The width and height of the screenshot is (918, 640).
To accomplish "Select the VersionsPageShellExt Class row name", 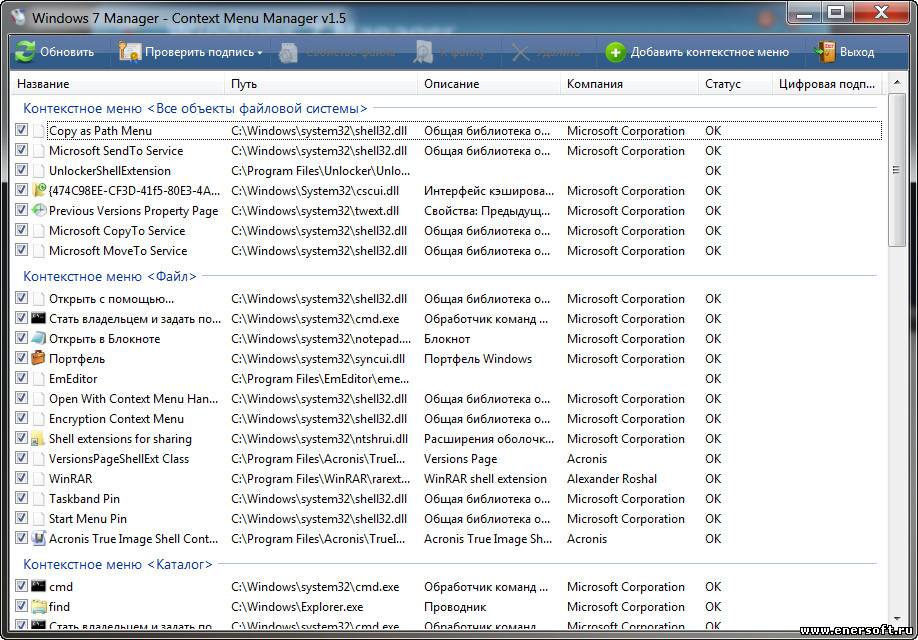I will click(x=119, y=458).
